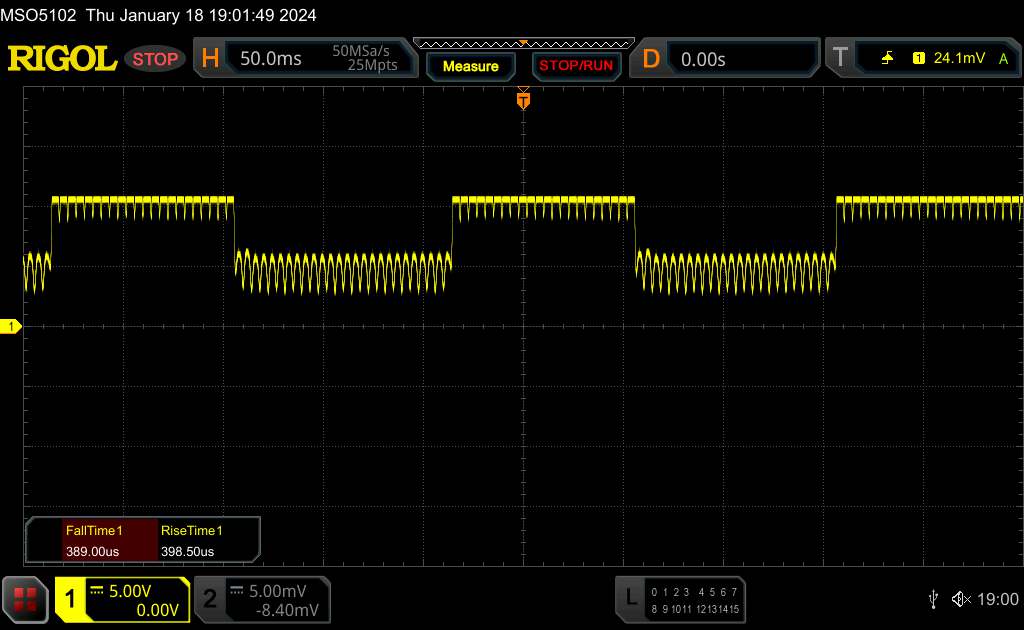Screen dimensions: 1024x630
Task: Click the D delay icon
Action: pos(651,59)
